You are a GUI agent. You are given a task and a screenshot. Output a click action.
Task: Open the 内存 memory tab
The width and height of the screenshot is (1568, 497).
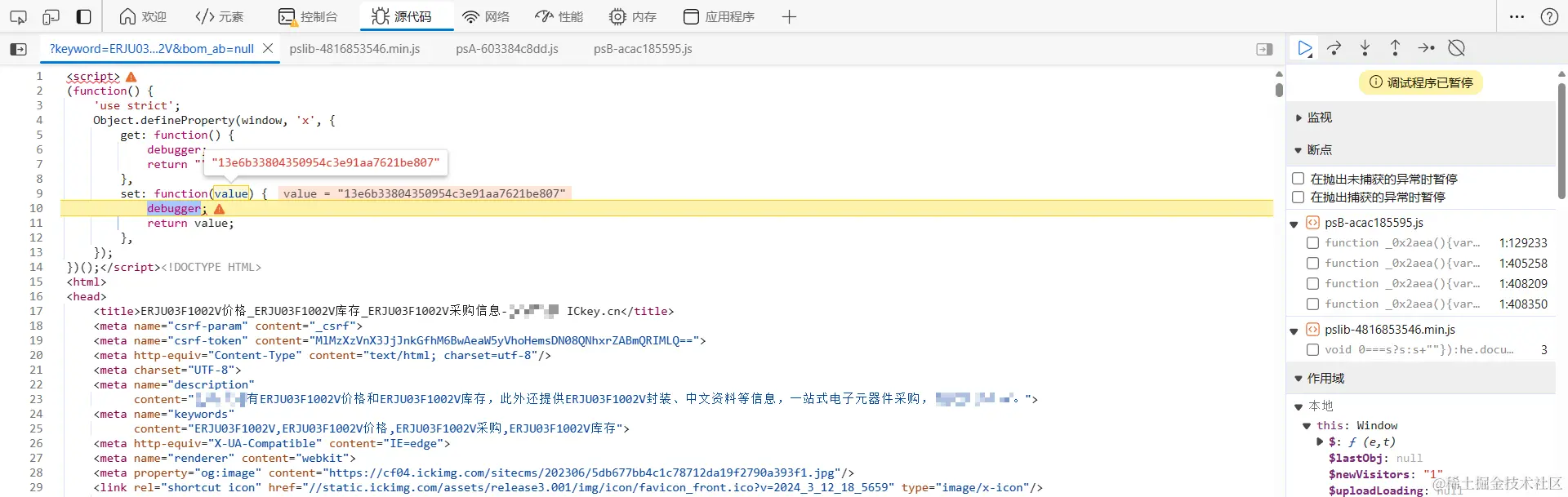pos(633,16)
